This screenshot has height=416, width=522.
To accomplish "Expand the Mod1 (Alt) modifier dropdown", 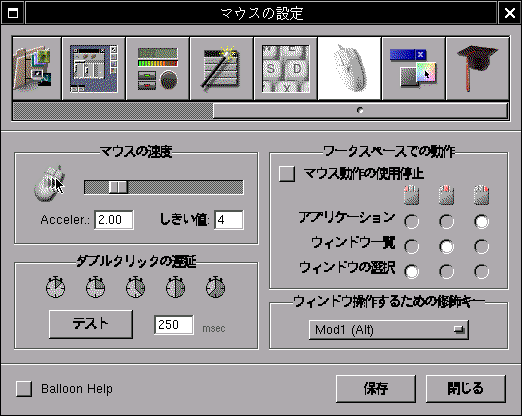I will pyautogui.click(x=389, y=330).
